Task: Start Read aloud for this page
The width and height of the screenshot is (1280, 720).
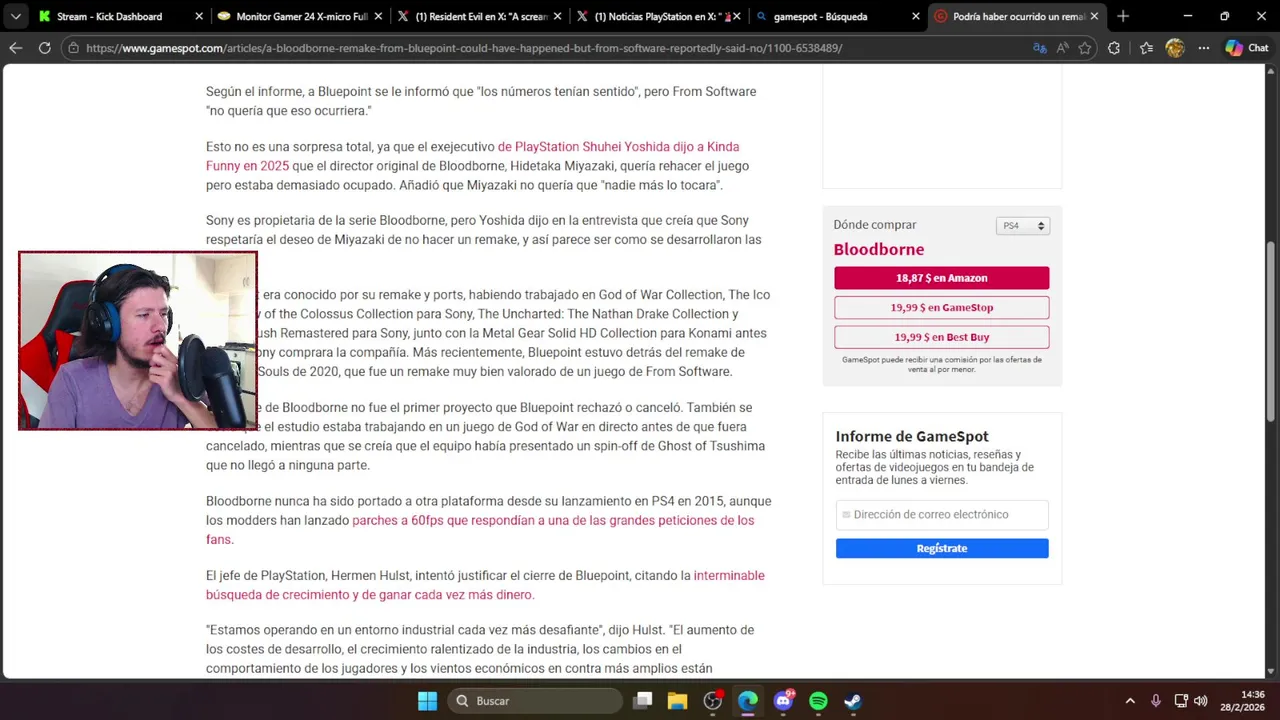Action: click(1062, 48)
